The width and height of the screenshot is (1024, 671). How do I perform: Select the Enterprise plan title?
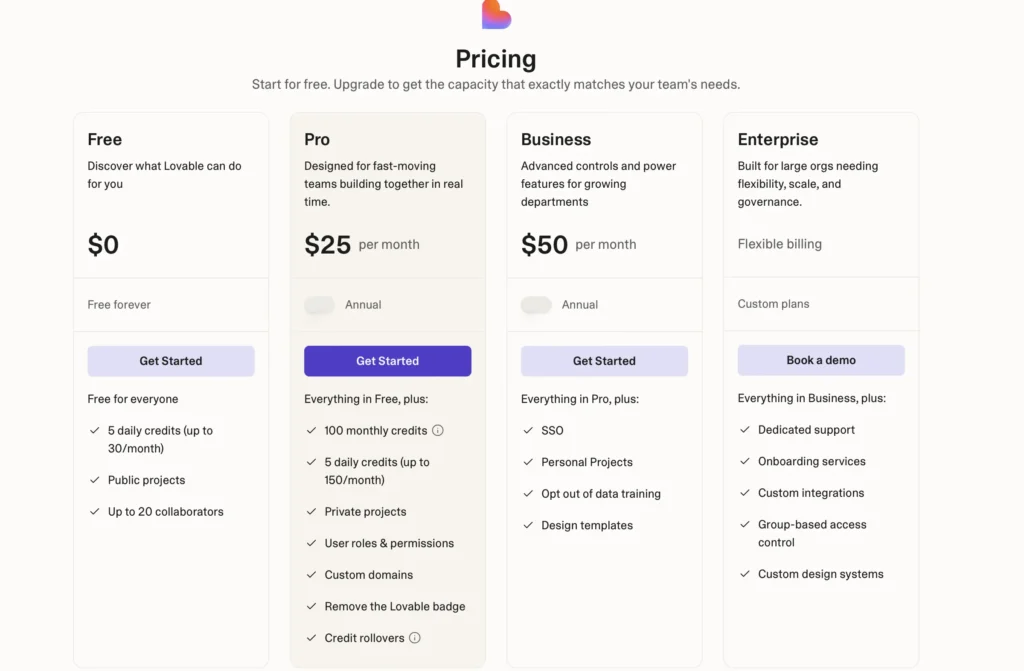click(778, 140)
